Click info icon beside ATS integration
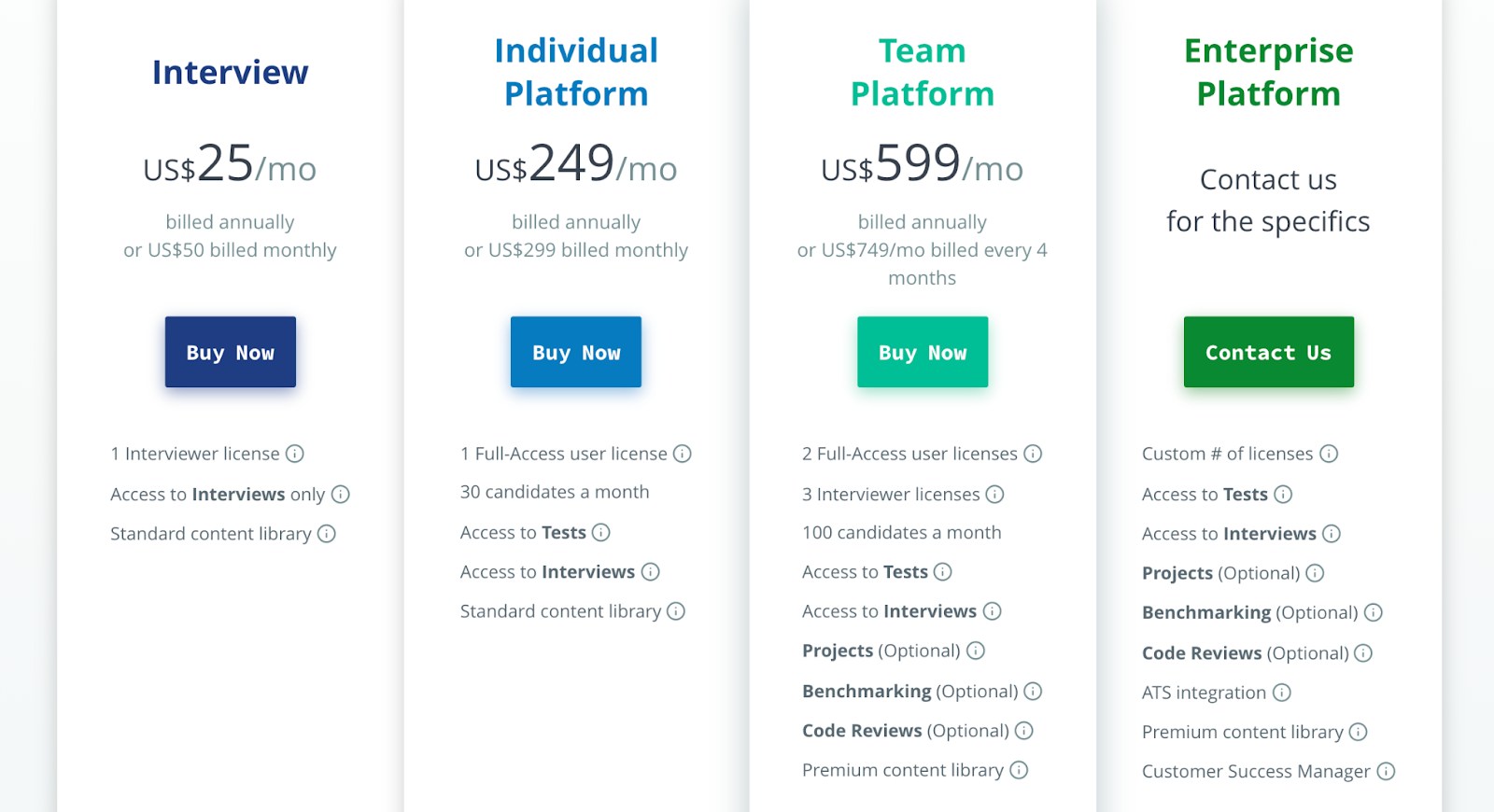The image size is (1494, 812). pyautogui.click(x=1282, y=693)
